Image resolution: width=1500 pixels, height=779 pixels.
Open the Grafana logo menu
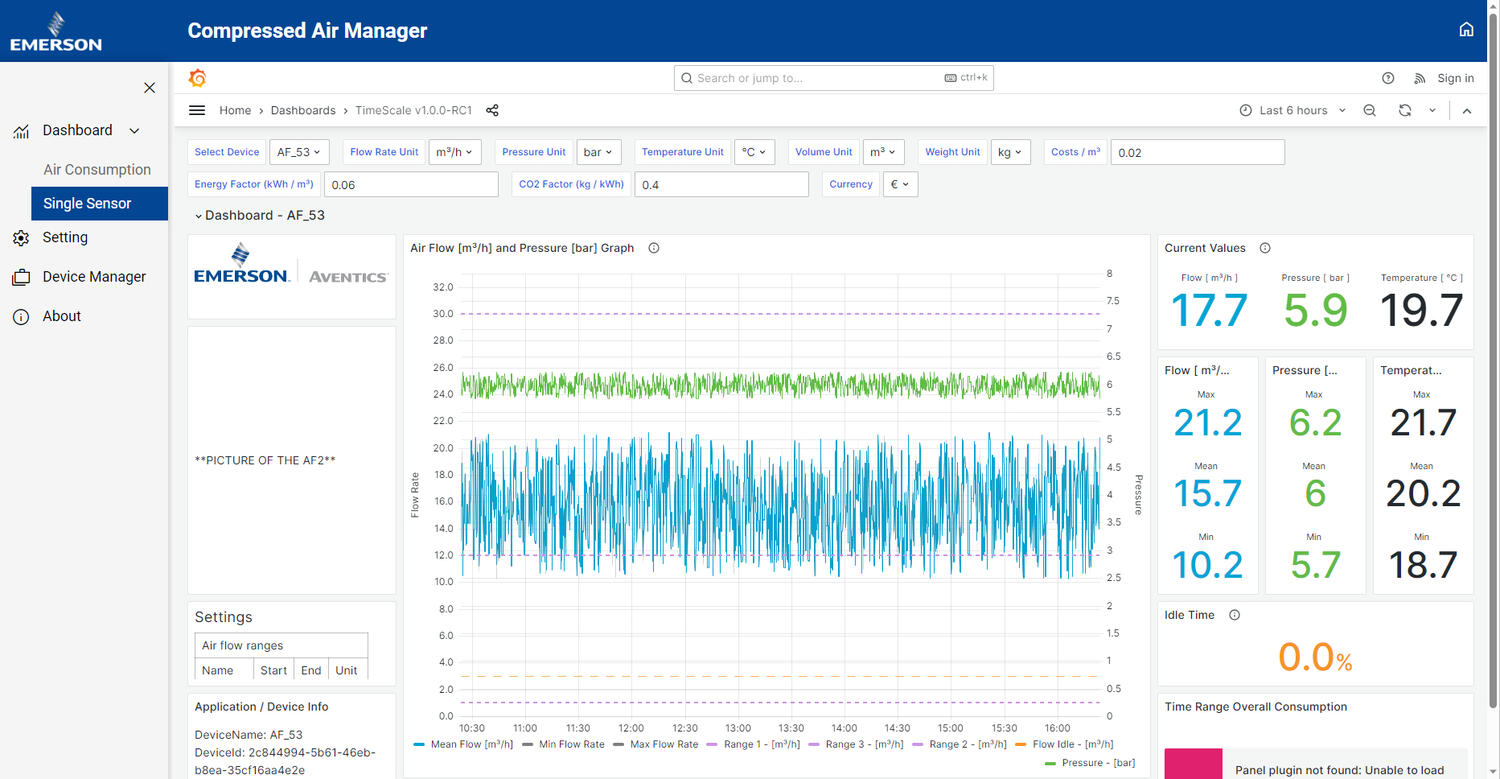pos(198,78)
